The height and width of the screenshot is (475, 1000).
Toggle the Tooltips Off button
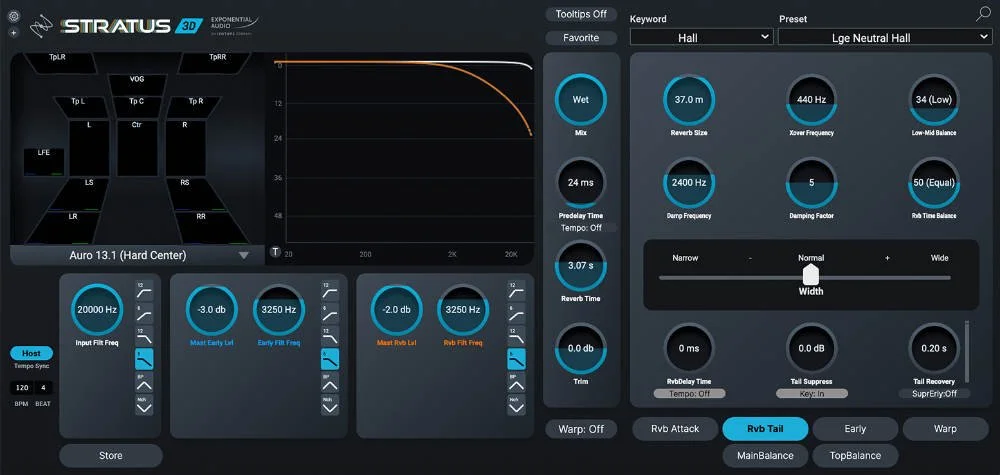point(581,14)
